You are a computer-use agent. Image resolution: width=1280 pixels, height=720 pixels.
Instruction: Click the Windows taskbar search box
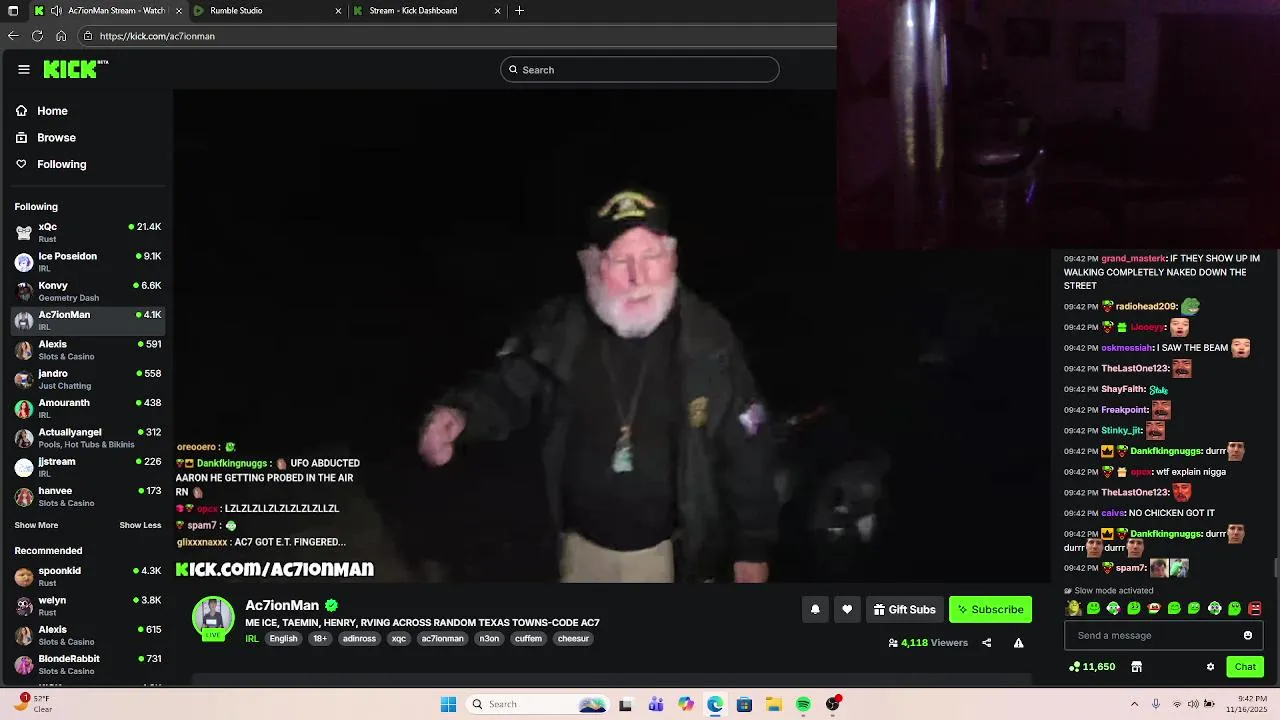[x=538, y=704]
